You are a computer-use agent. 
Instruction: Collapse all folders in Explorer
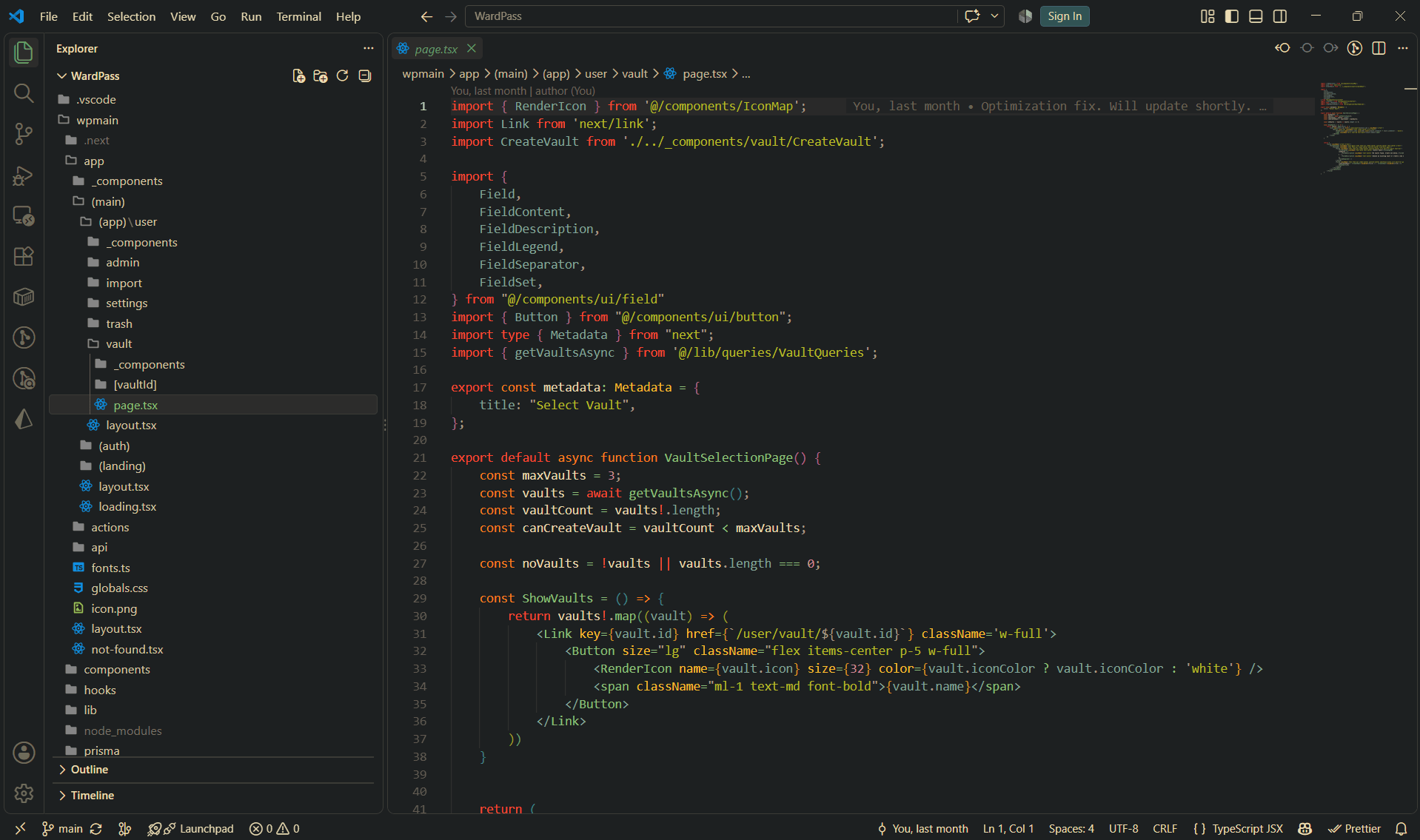point(364,75)
